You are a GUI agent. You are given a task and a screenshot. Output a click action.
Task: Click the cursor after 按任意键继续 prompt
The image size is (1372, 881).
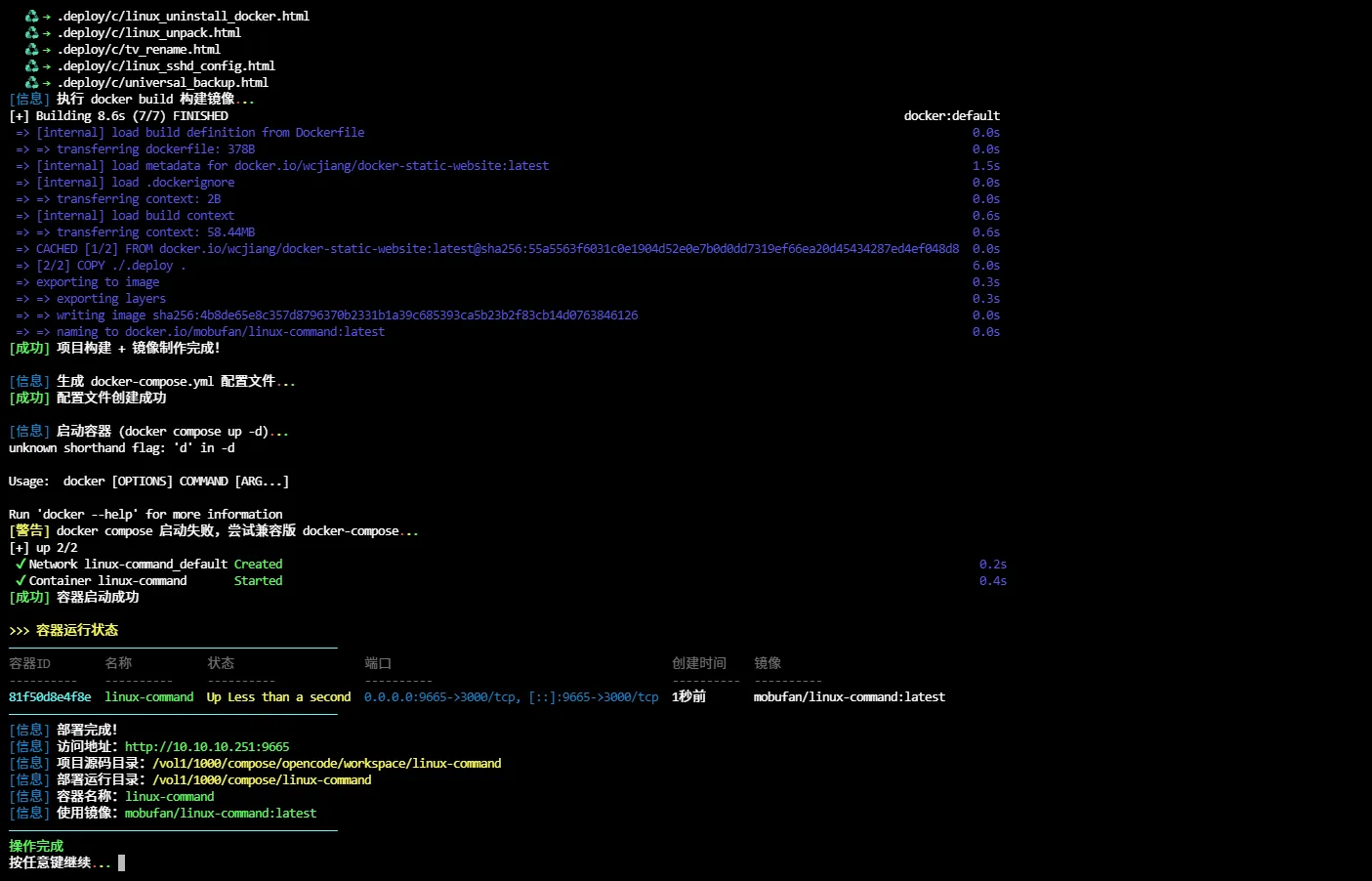click(121, 863)
